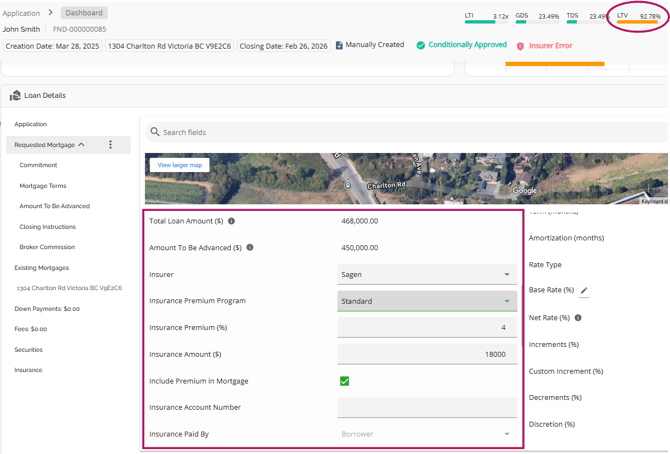Click the pencil edit icon for Base Rate

coord(585,291)
